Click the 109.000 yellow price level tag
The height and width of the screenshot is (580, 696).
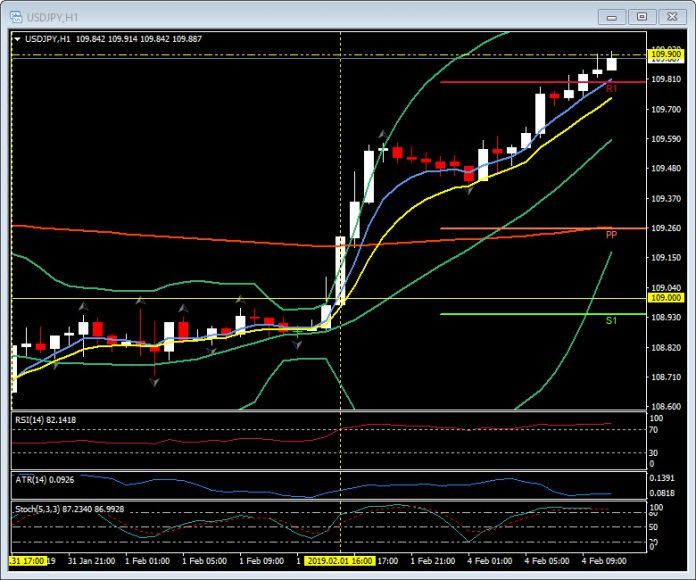tap(665, 298)
